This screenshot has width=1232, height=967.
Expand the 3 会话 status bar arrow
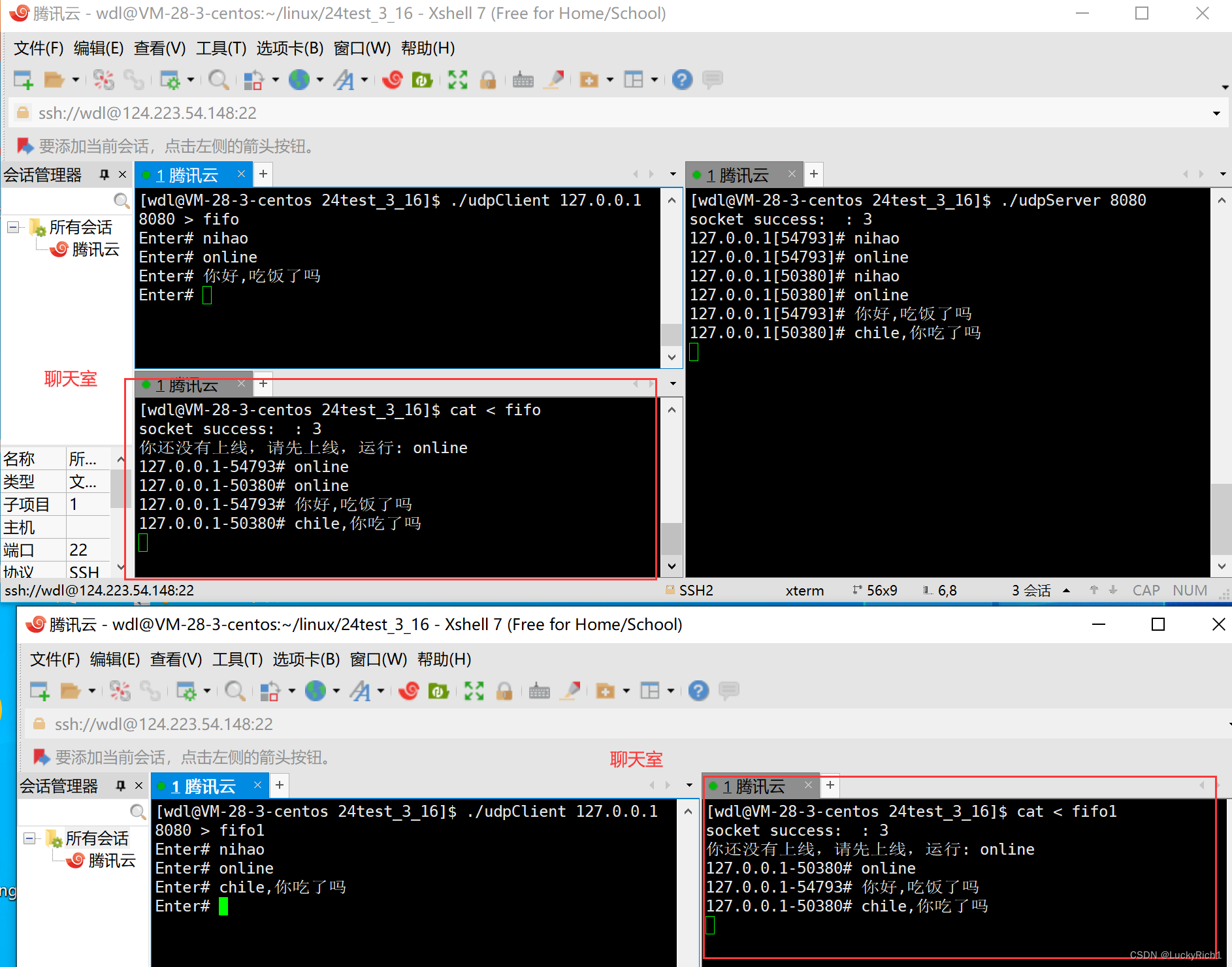1067,590
